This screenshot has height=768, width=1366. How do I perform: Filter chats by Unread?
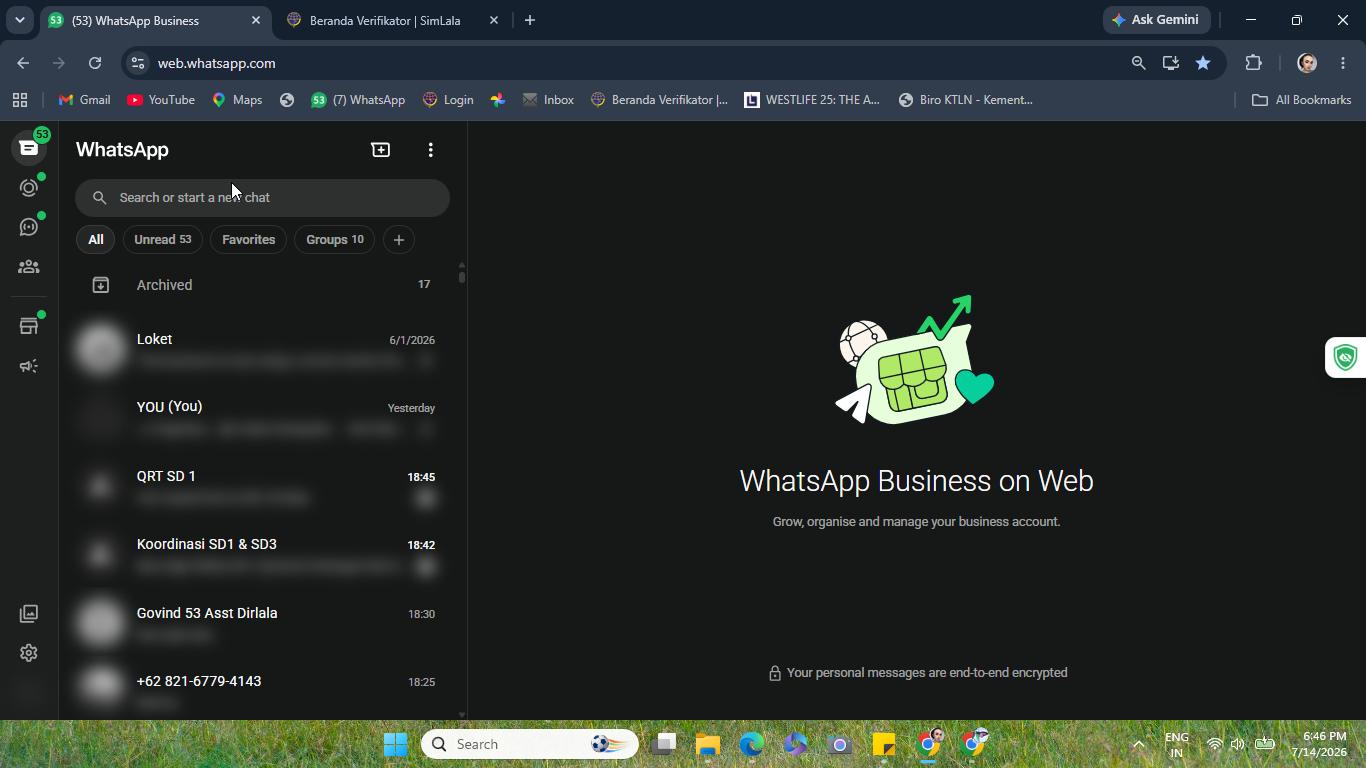163,240
